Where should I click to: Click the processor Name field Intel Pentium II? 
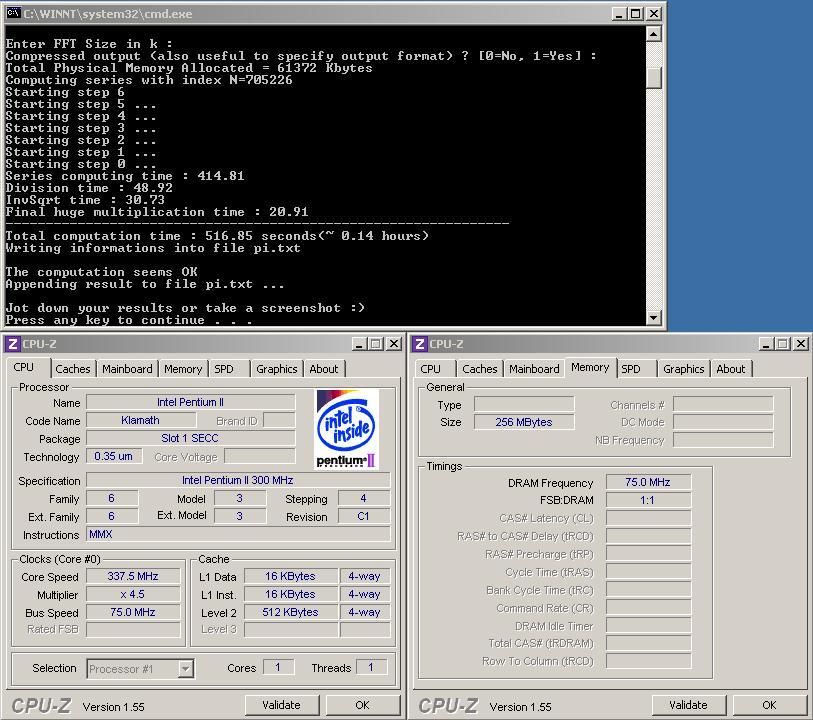tap(190, 402)
